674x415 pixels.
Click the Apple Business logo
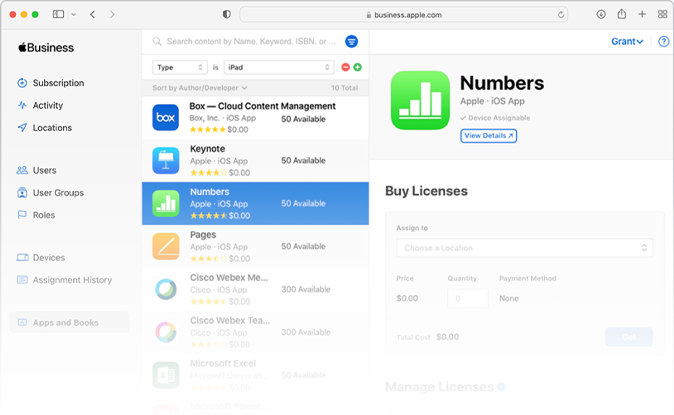pos(46,47)
